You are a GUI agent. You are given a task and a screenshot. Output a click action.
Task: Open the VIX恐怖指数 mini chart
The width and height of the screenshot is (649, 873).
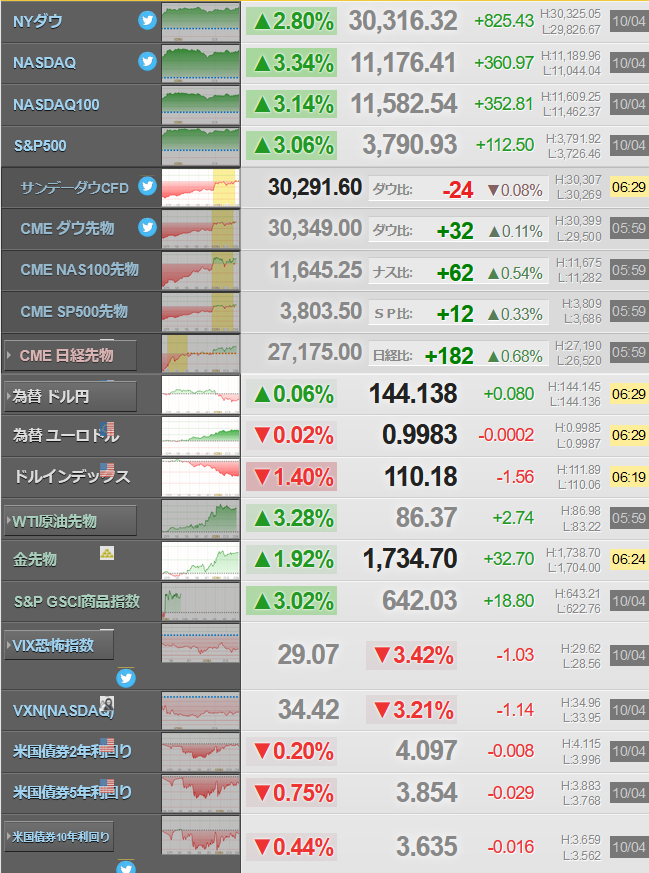201,643
